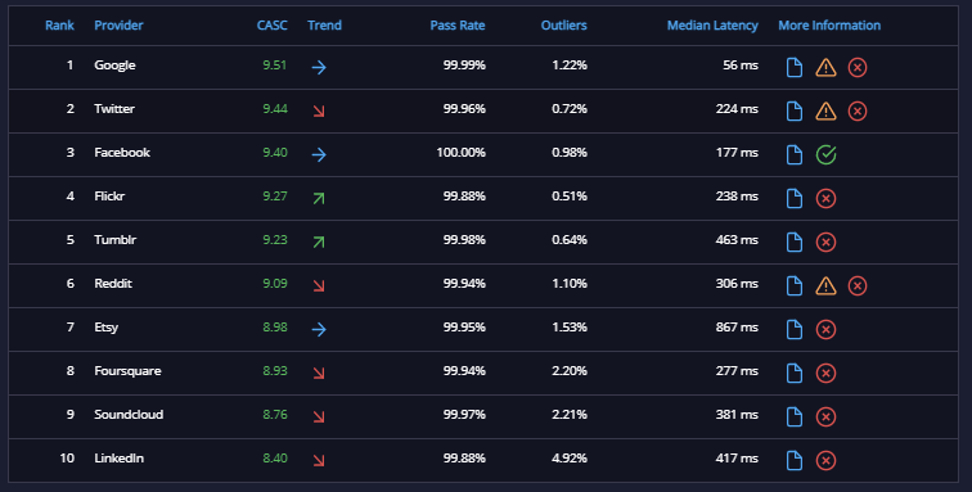Click the red error circle for Flickr

point(826,198)
